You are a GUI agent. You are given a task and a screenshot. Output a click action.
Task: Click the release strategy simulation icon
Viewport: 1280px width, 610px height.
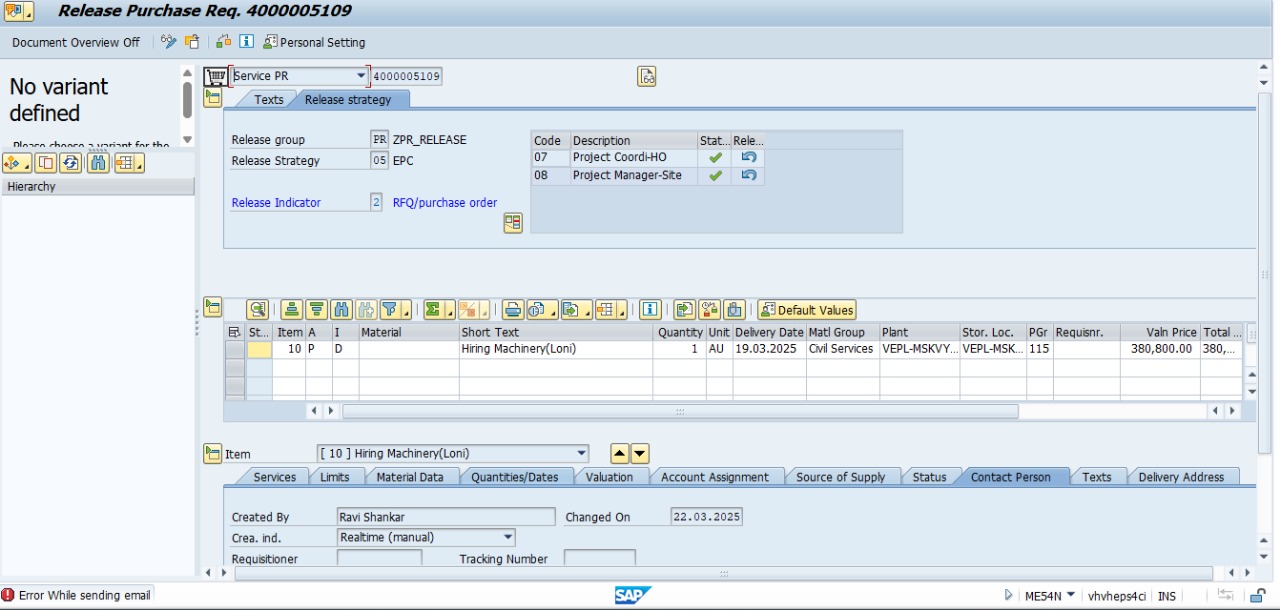coord(513,223)
